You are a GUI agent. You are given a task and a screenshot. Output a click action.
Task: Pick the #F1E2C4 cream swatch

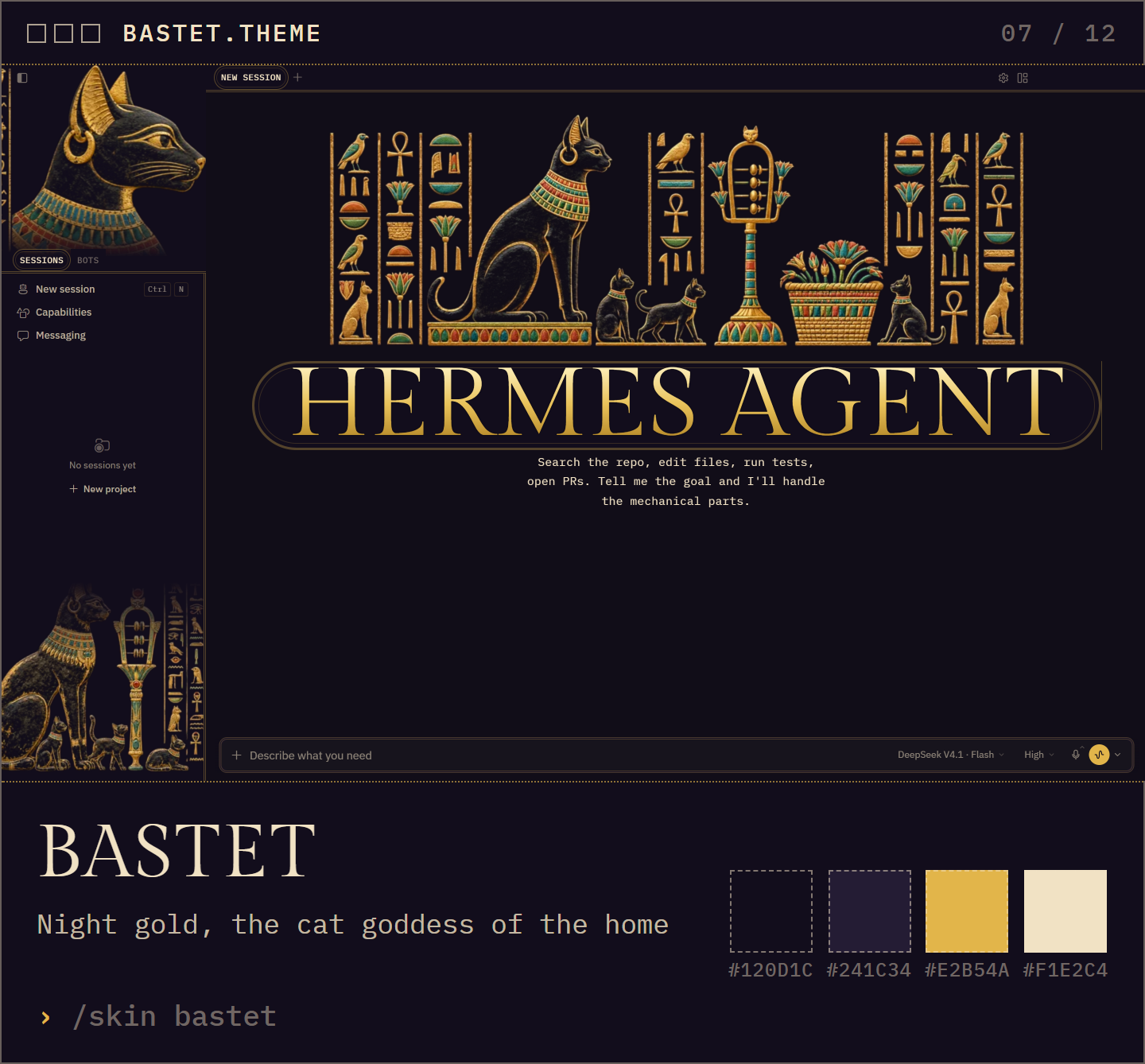click(x=1065, y=911)
